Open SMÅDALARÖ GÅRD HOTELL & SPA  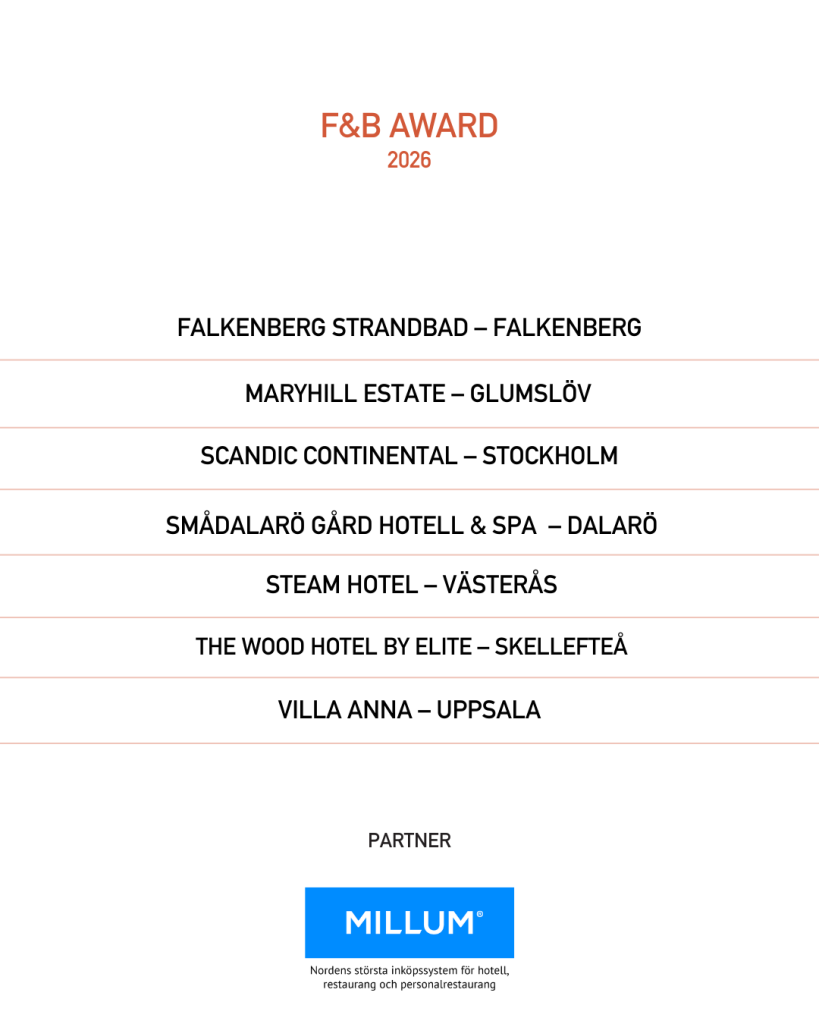[x=351, y=526]
